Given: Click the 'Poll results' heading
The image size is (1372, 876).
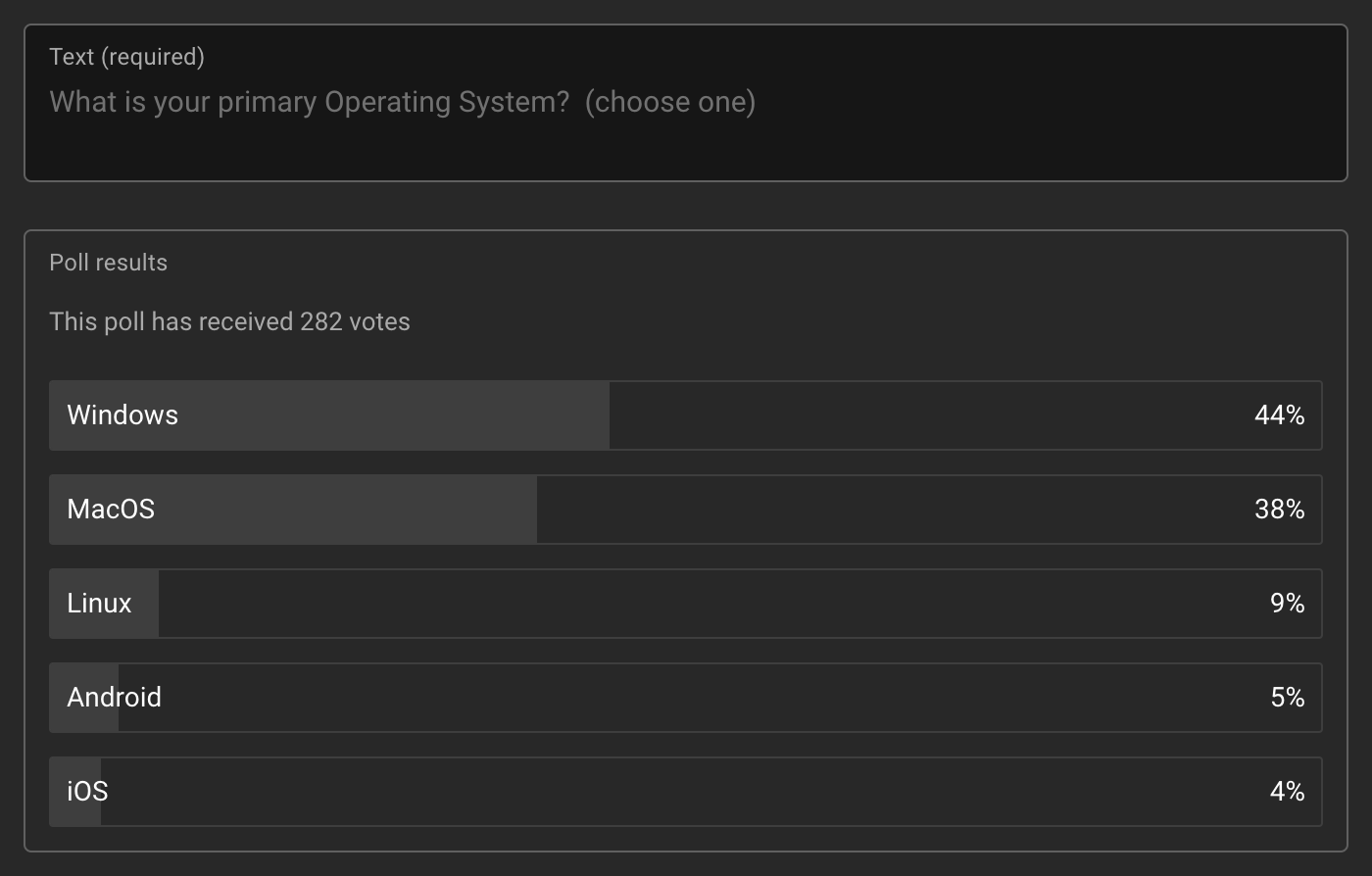Looking at the screenshot, I should coord(109,263).
